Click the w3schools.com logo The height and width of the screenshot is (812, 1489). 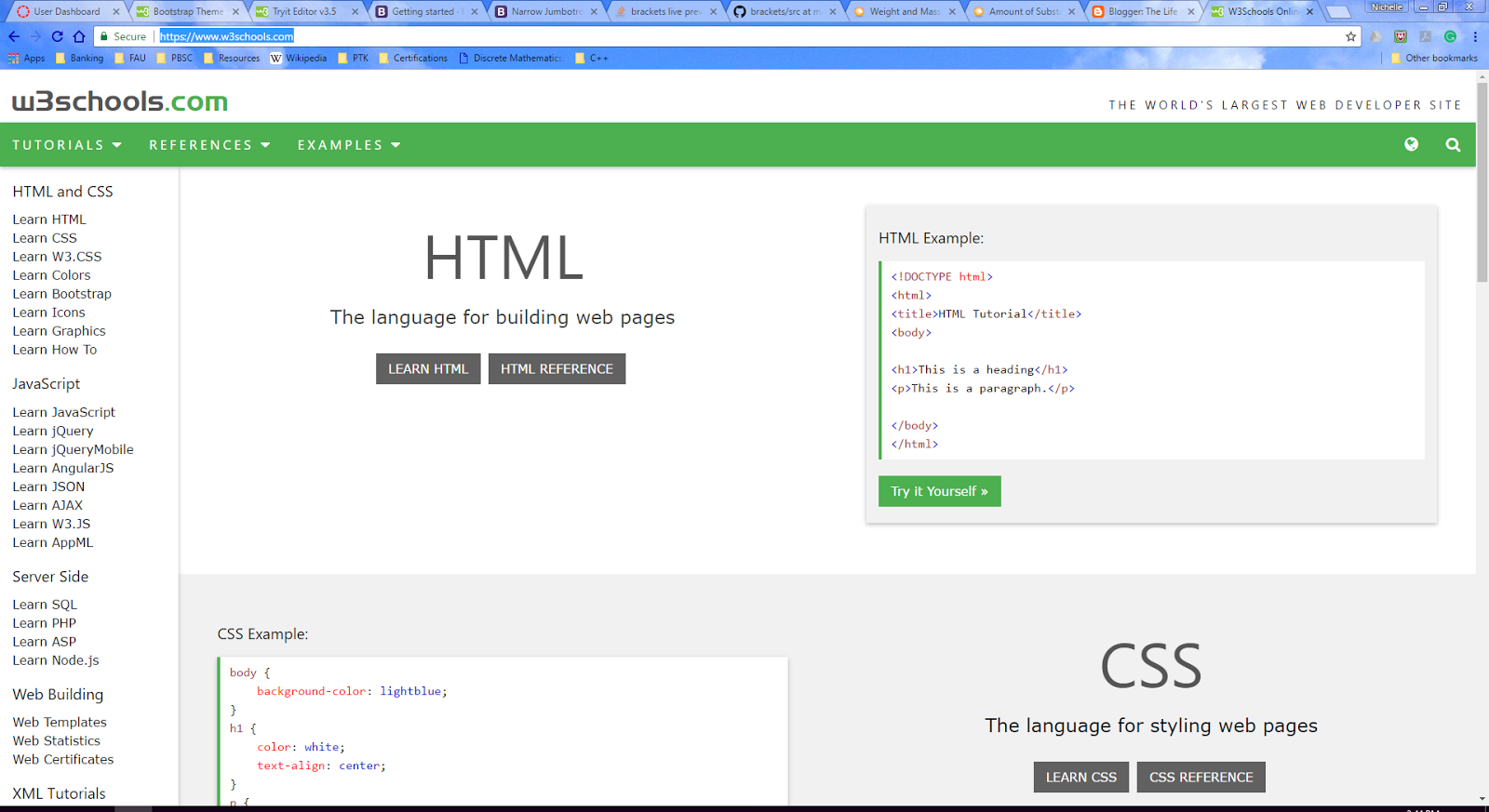coord(120,100)
